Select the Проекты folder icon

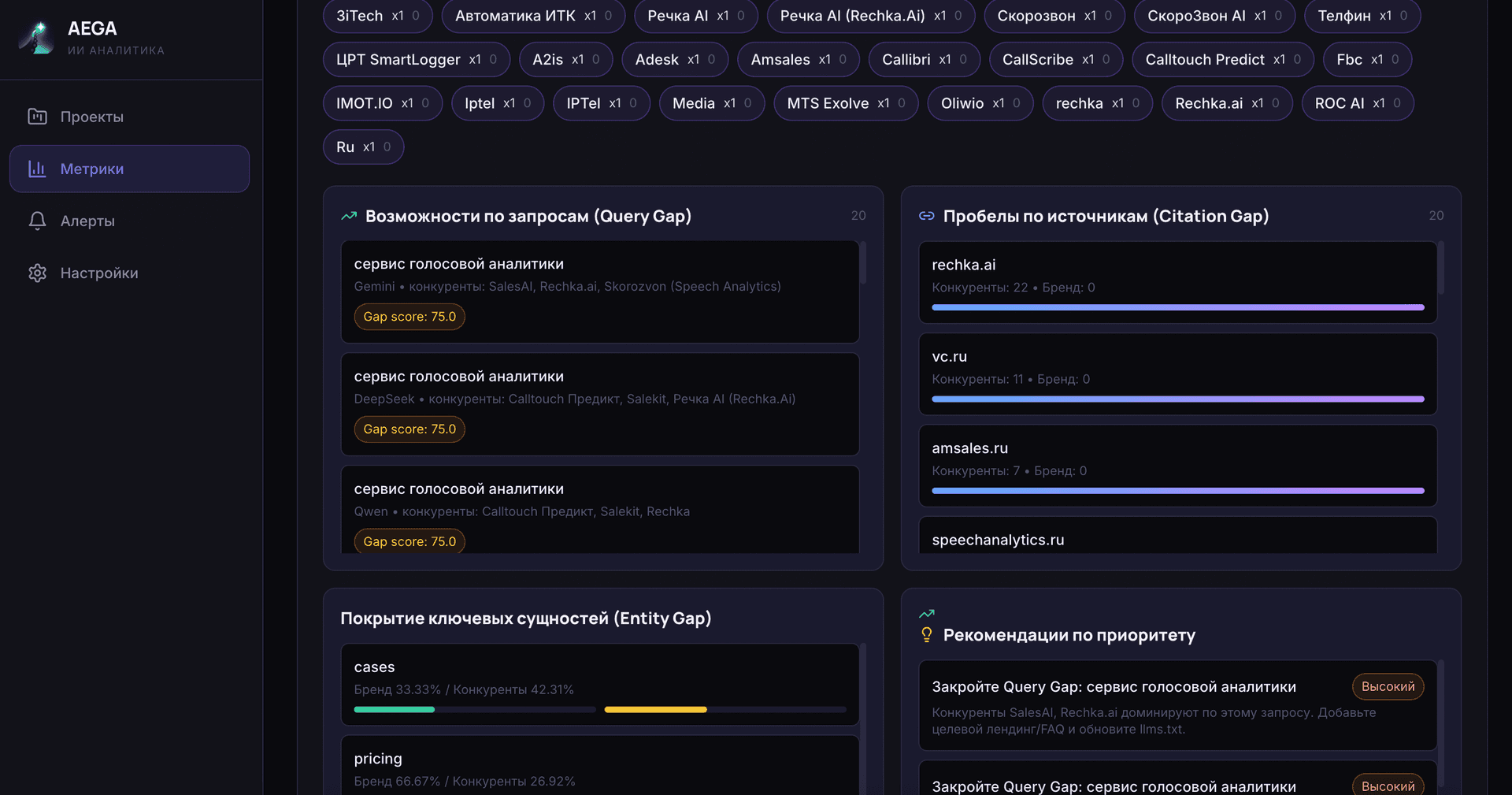[37, 116]
